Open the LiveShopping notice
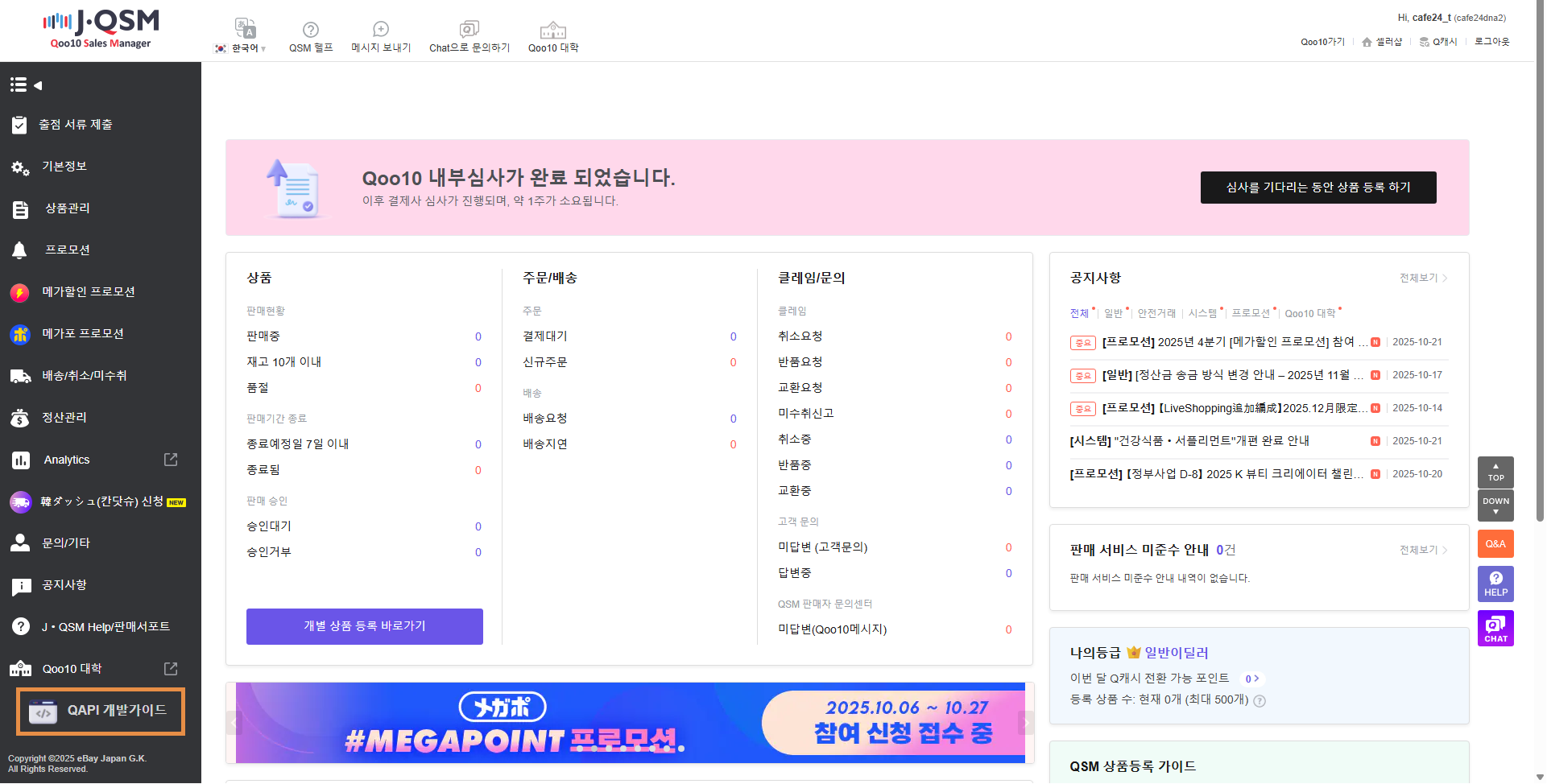This screenshot has height=784, width=1547. [x=1235, y=408]
